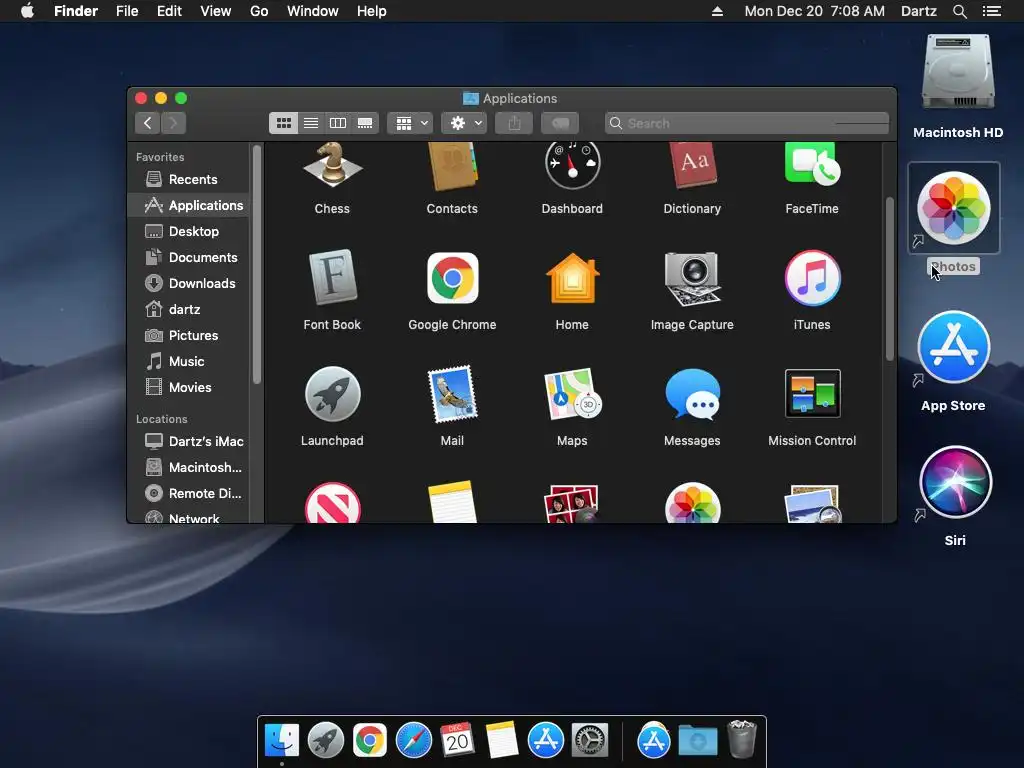Open Music in the sidebar
Viewport: 1024px width, 768px height.
pyautogui.click(x=188, y=361)
